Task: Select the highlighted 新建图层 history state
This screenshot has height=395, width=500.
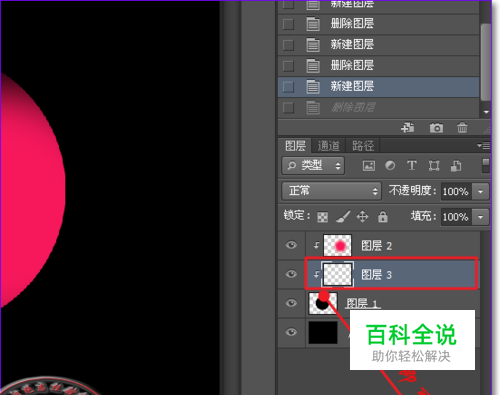Action: [x=378, y=87]
